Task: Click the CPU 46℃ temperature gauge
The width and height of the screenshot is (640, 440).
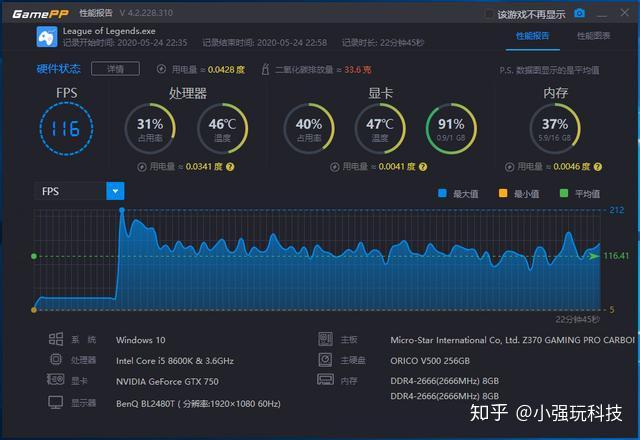Action: [222, 129]
